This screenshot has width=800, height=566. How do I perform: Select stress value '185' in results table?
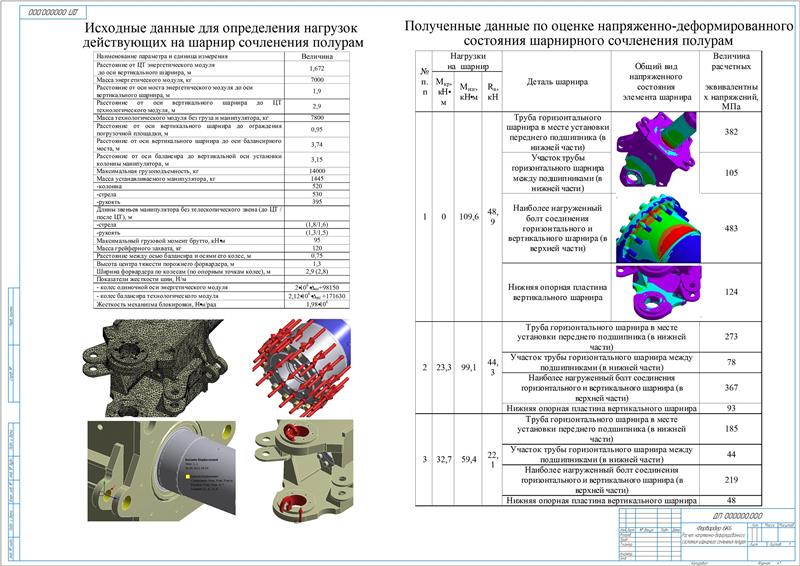click(x=731, y=429)
